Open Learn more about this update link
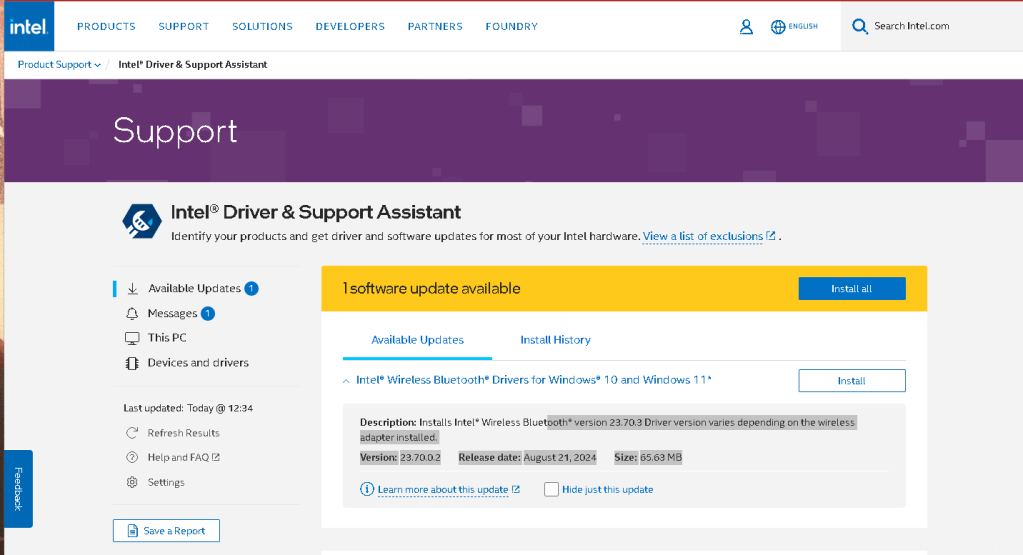The image size is (1023, 555). point(443,490)
